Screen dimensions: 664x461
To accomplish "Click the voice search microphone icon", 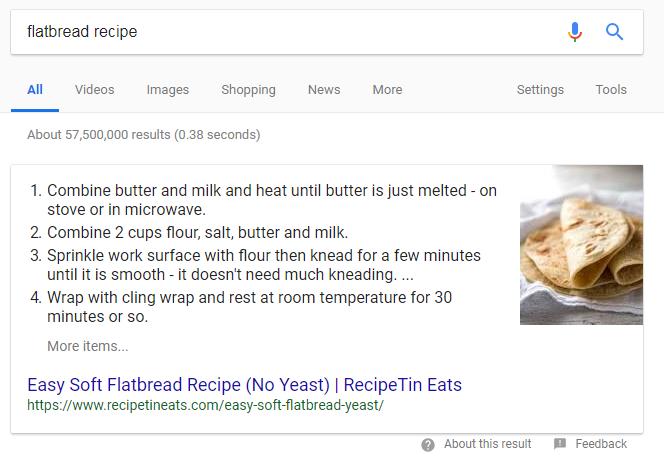I will 575,32.
